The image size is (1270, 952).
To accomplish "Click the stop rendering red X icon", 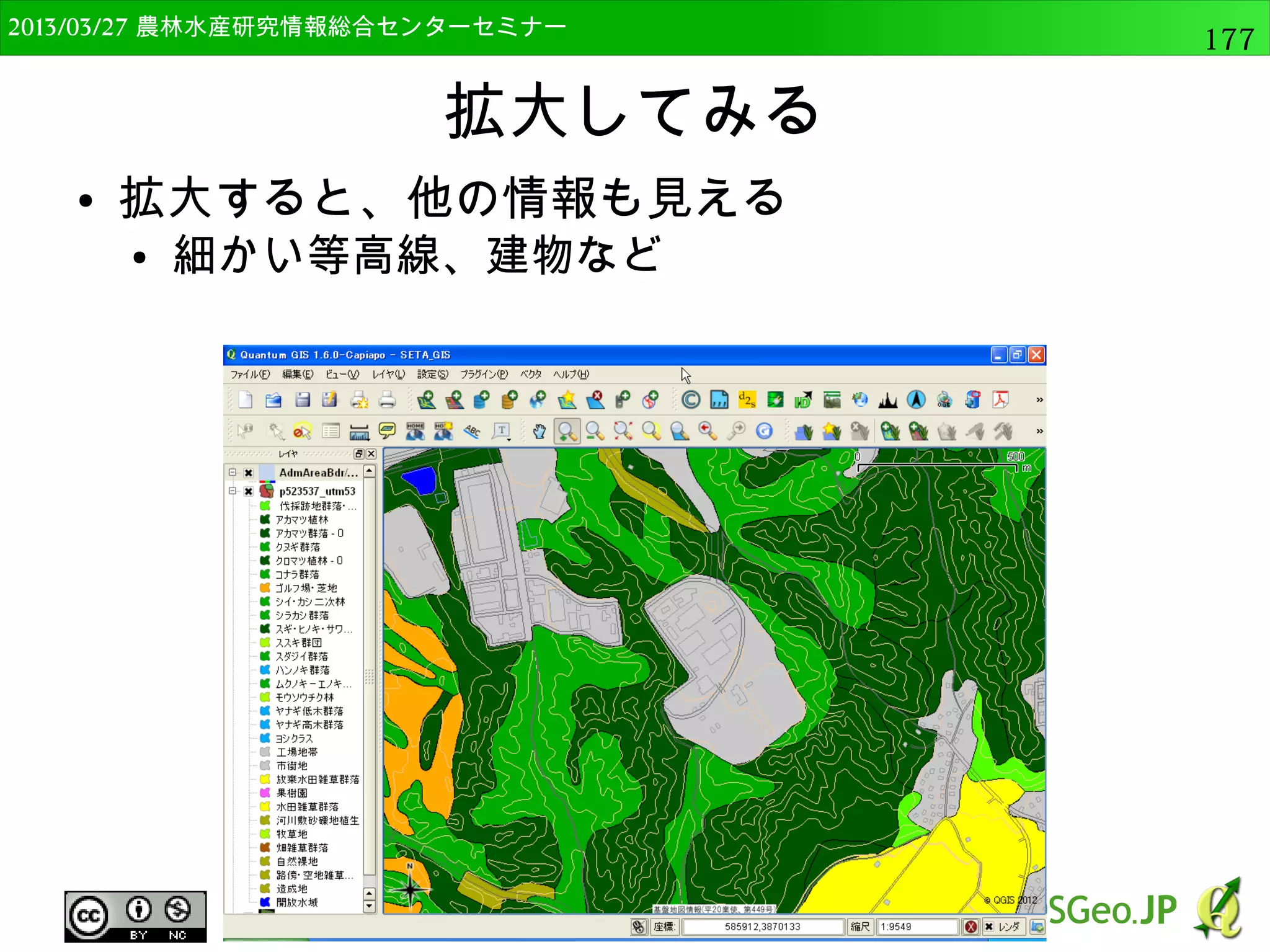I will pyautogui.click(x=971, y=927).
